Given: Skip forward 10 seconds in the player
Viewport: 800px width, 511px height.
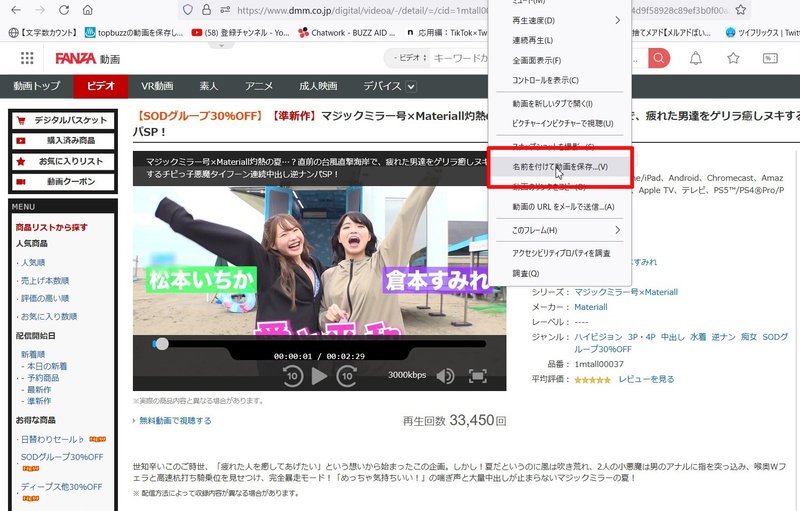Looking at the screenshot, I should [x=346, y=376].
